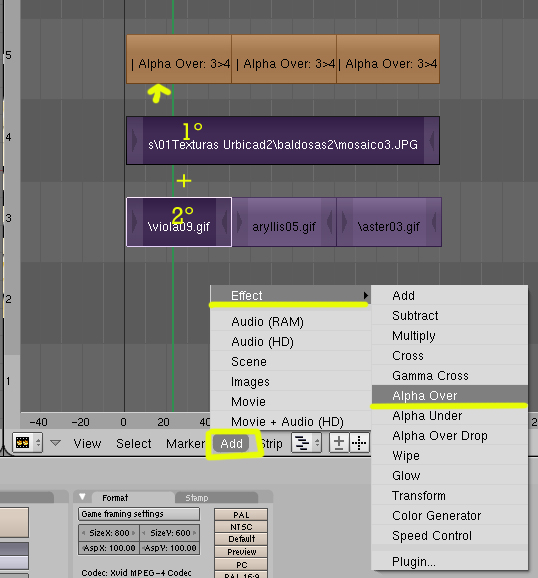Screen dimensions: 538x578
Task: Decrease SizeY with its left arrow
Action: point(144,533)
